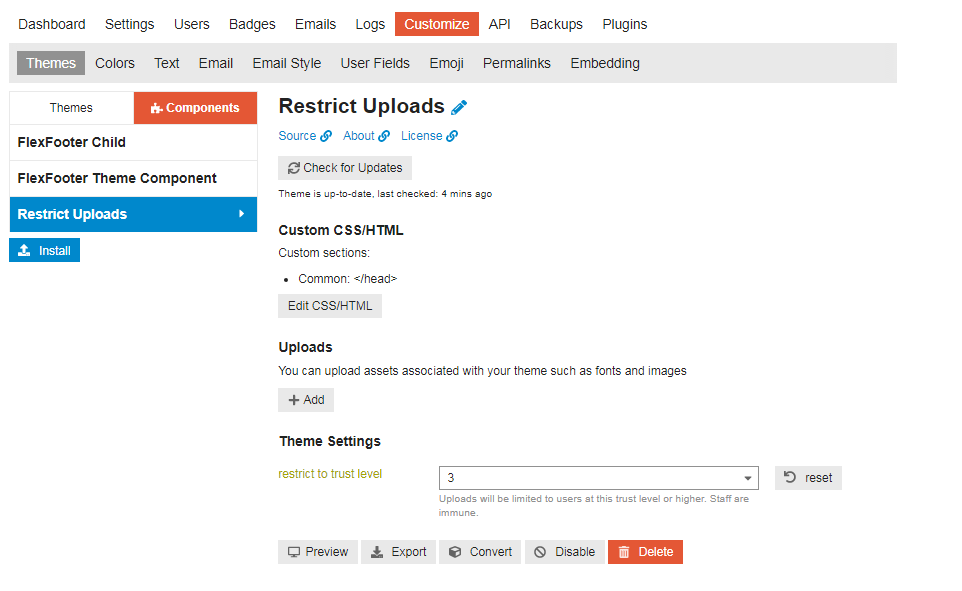The image size is (962, 591).
Task: Select FlexFooter Child in the component list
Action: click(133, 142)
